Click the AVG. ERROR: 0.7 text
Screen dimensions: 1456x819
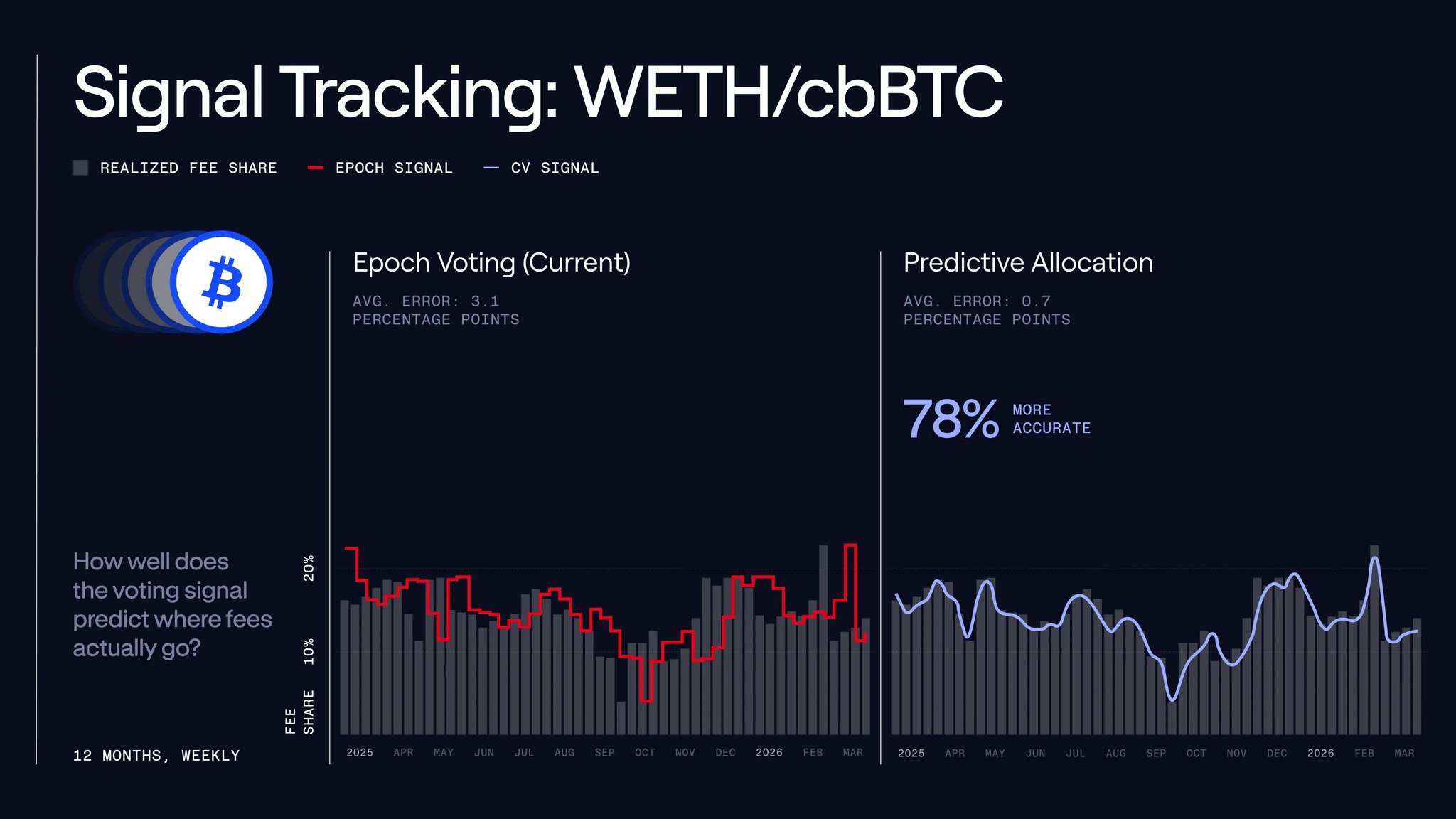[x=977, y=301]
